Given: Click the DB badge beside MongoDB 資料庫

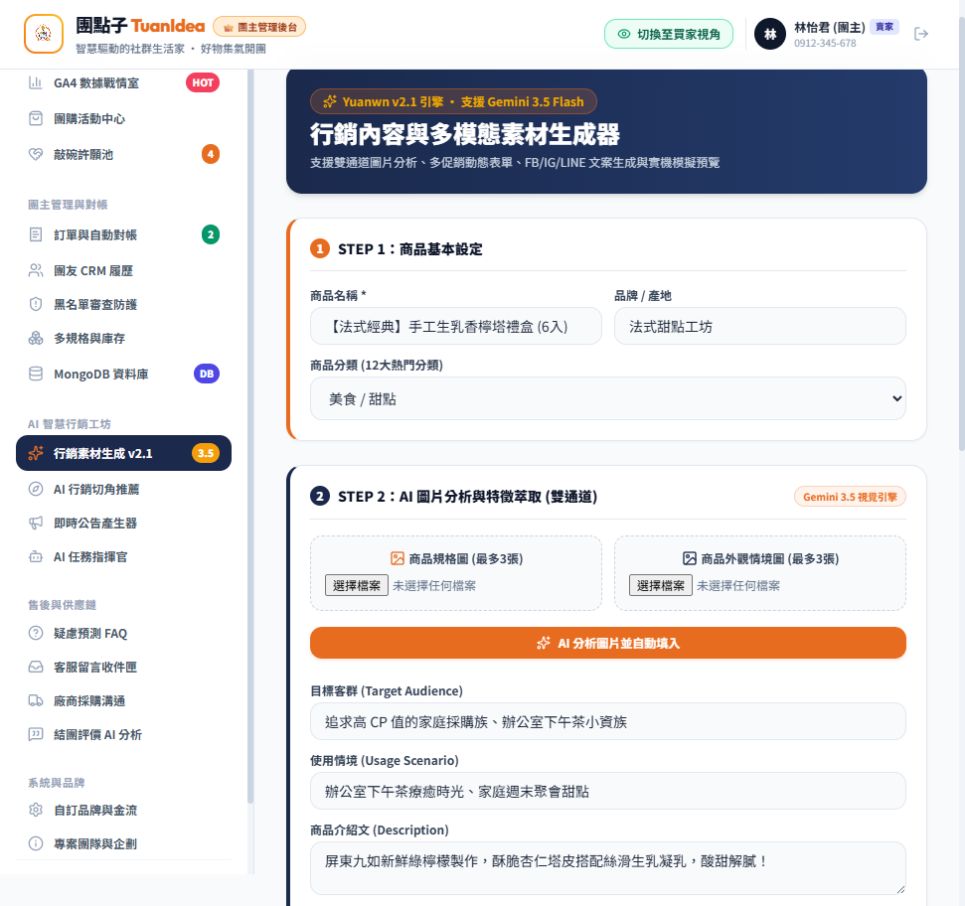Looking at the screenshot, I should pyautogui.click(x=206, y=374).
